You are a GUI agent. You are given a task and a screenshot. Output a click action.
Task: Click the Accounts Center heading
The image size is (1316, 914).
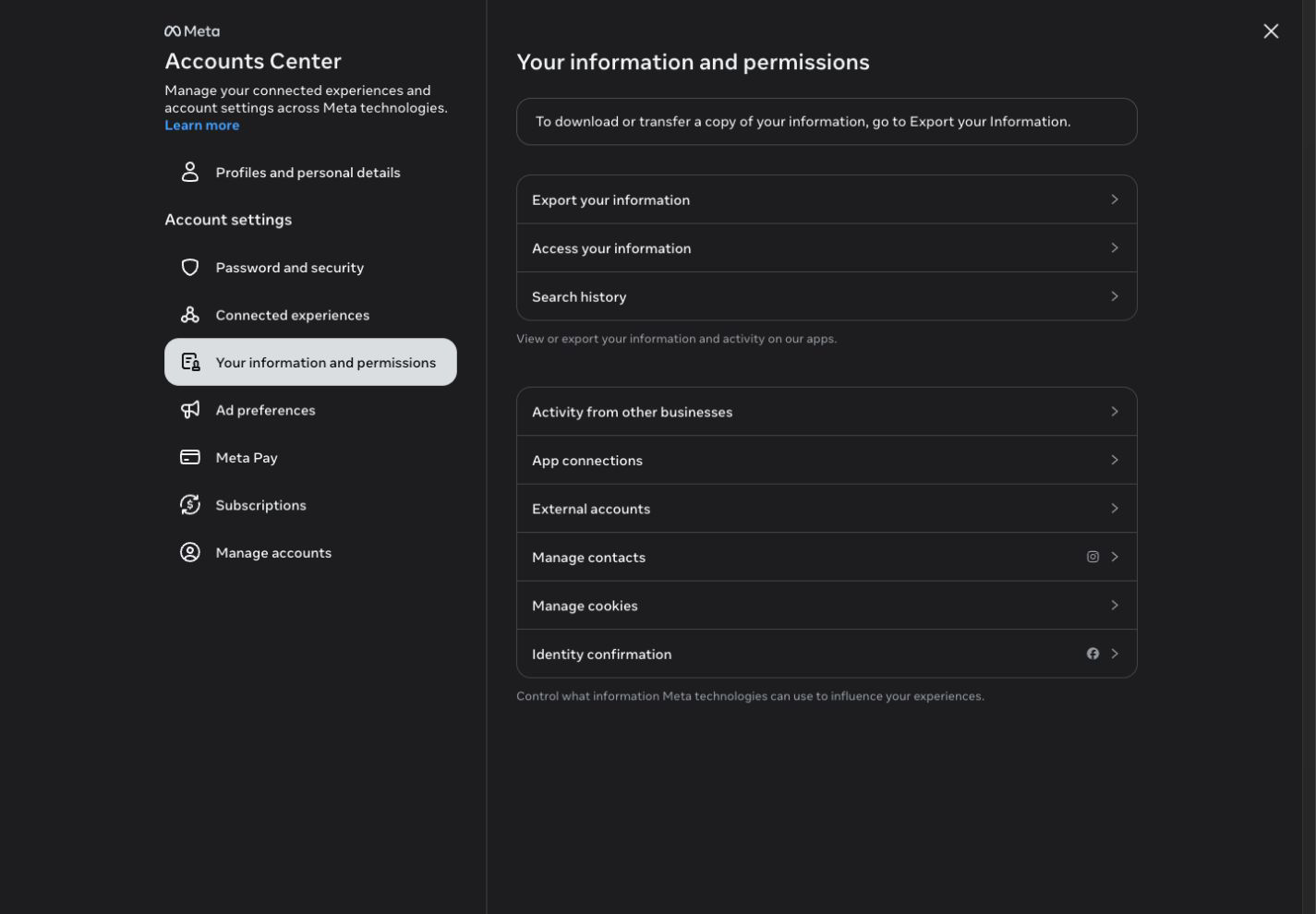click(x=253, y=61)
